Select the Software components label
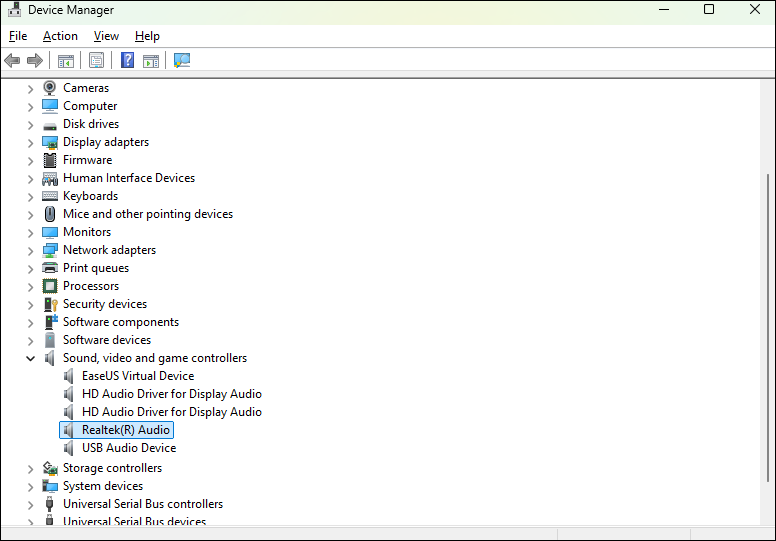This screenshot has height=541, width=776. (x=121, y=322)
